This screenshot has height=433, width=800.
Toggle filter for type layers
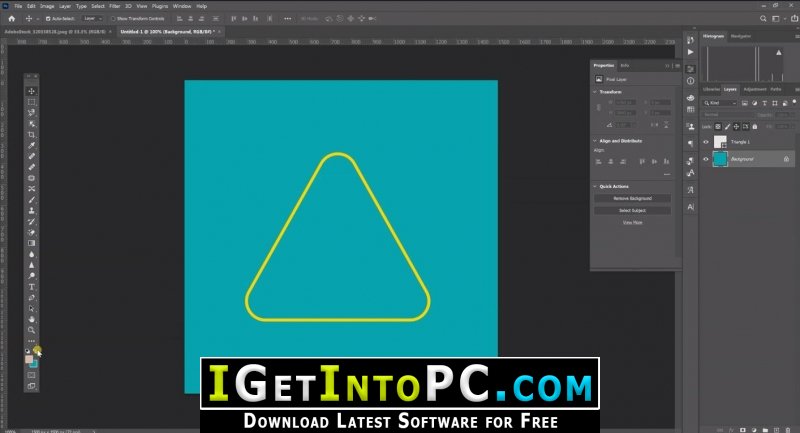764,103
